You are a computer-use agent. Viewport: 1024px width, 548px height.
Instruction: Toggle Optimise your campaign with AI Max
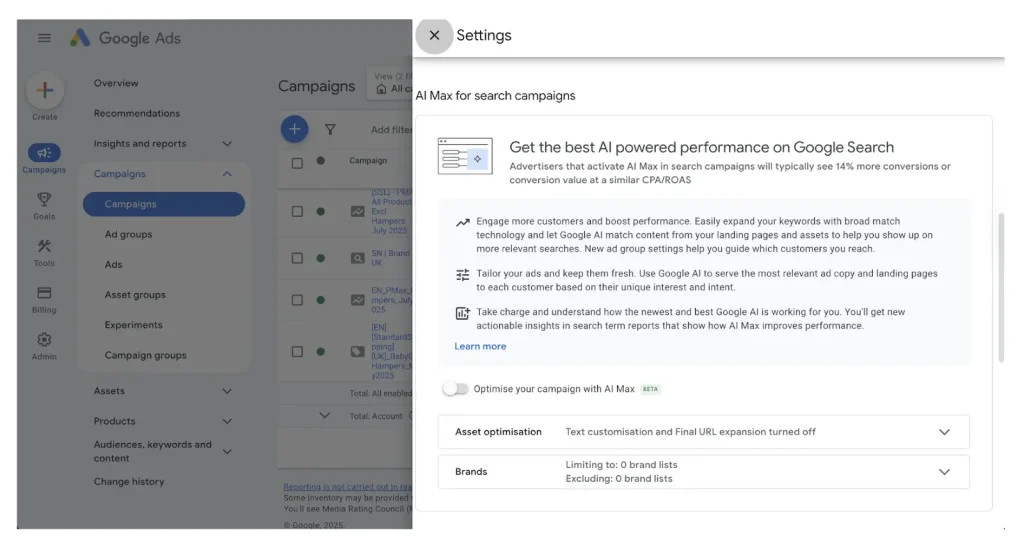click(x=455, y=389)
